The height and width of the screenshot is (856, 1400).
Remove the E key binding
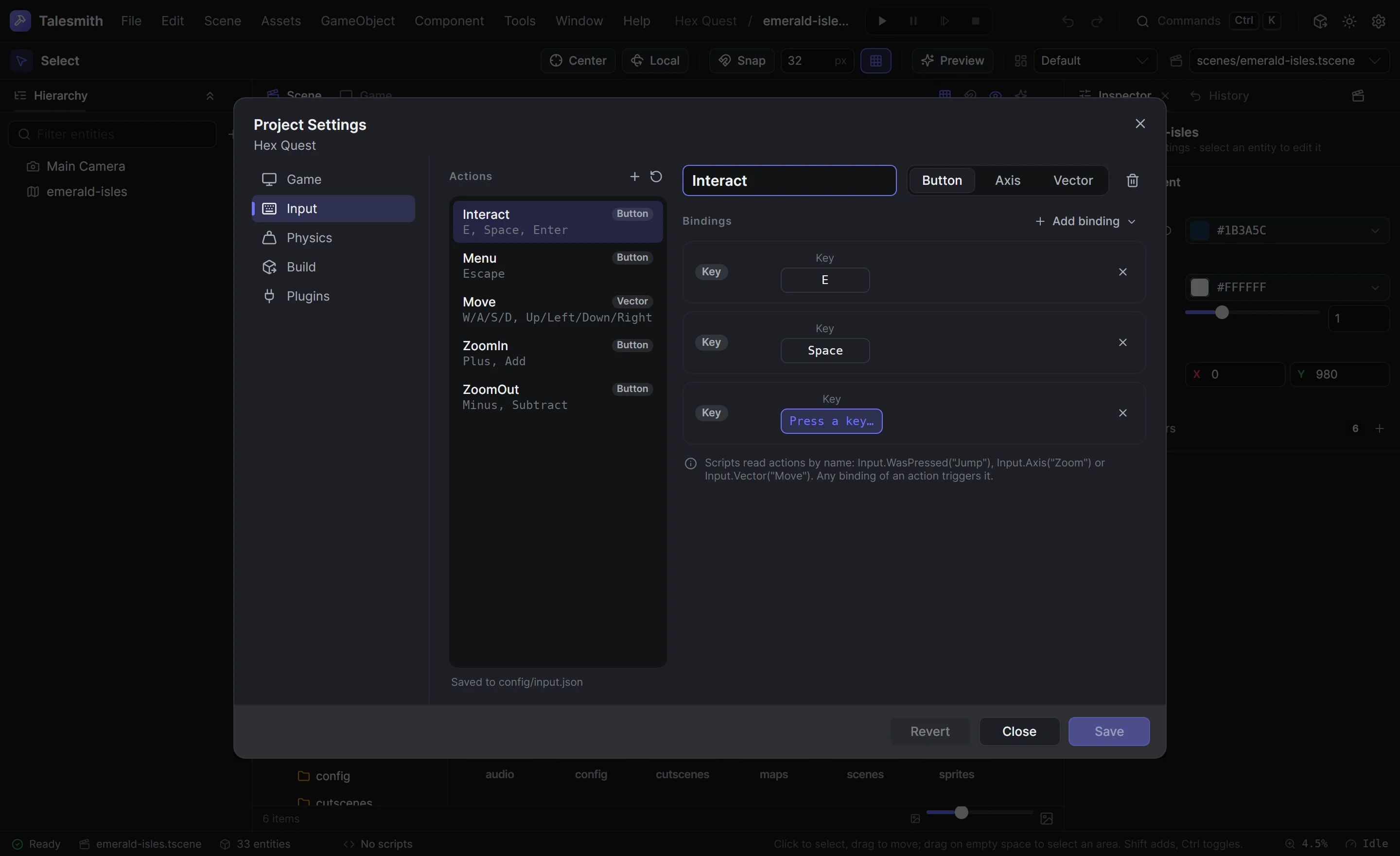1123,272
